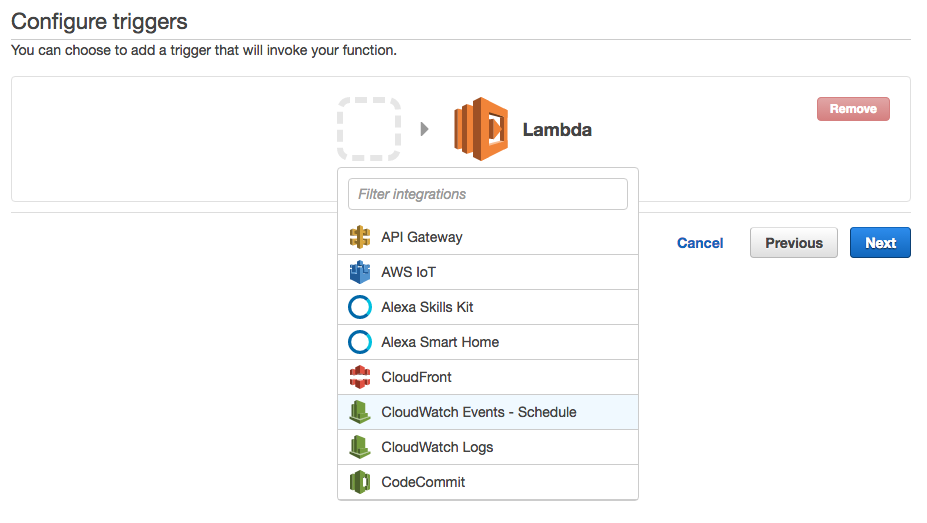The height and width of the screenshot is (523, 927).
Task: Pick Alexa Skills Kit from list
Action: [427, 307]
